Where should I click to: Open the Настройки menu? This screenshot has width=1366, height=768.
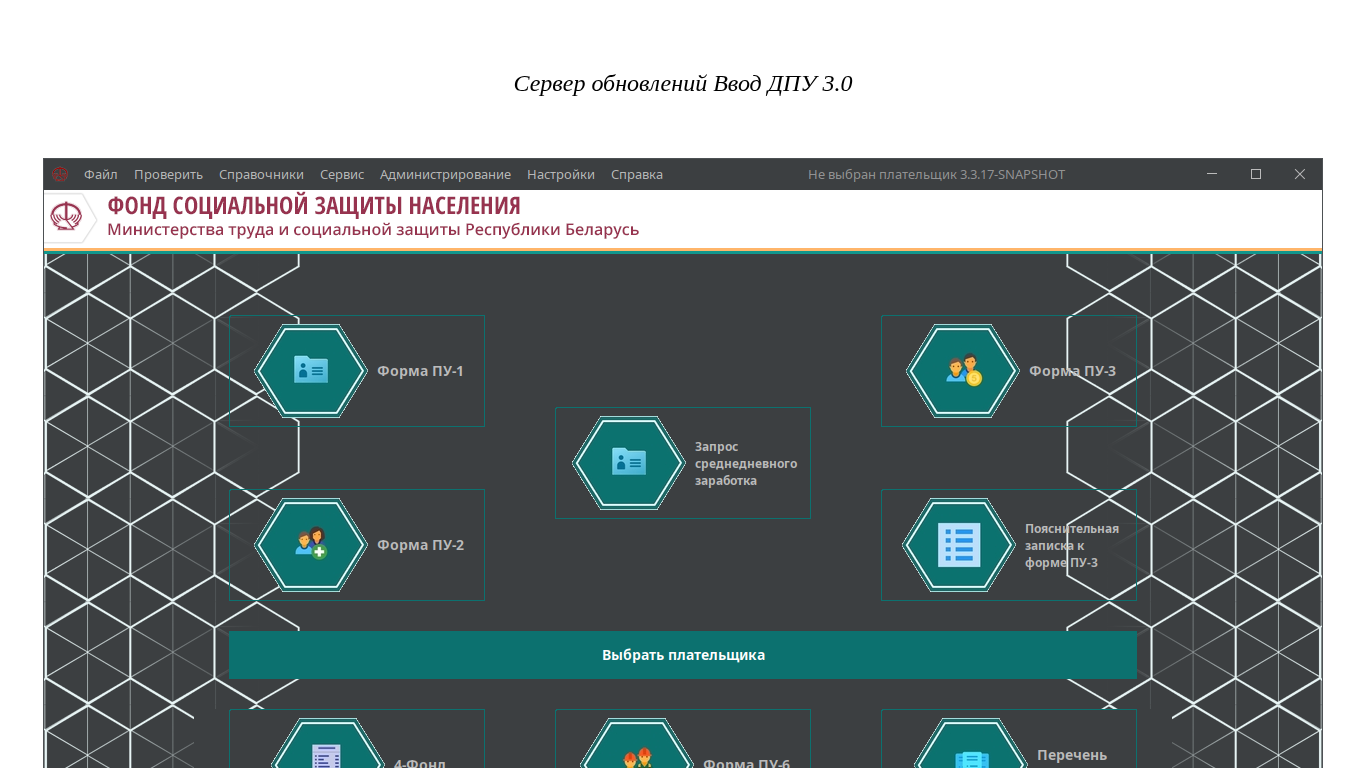pos(561,174)
